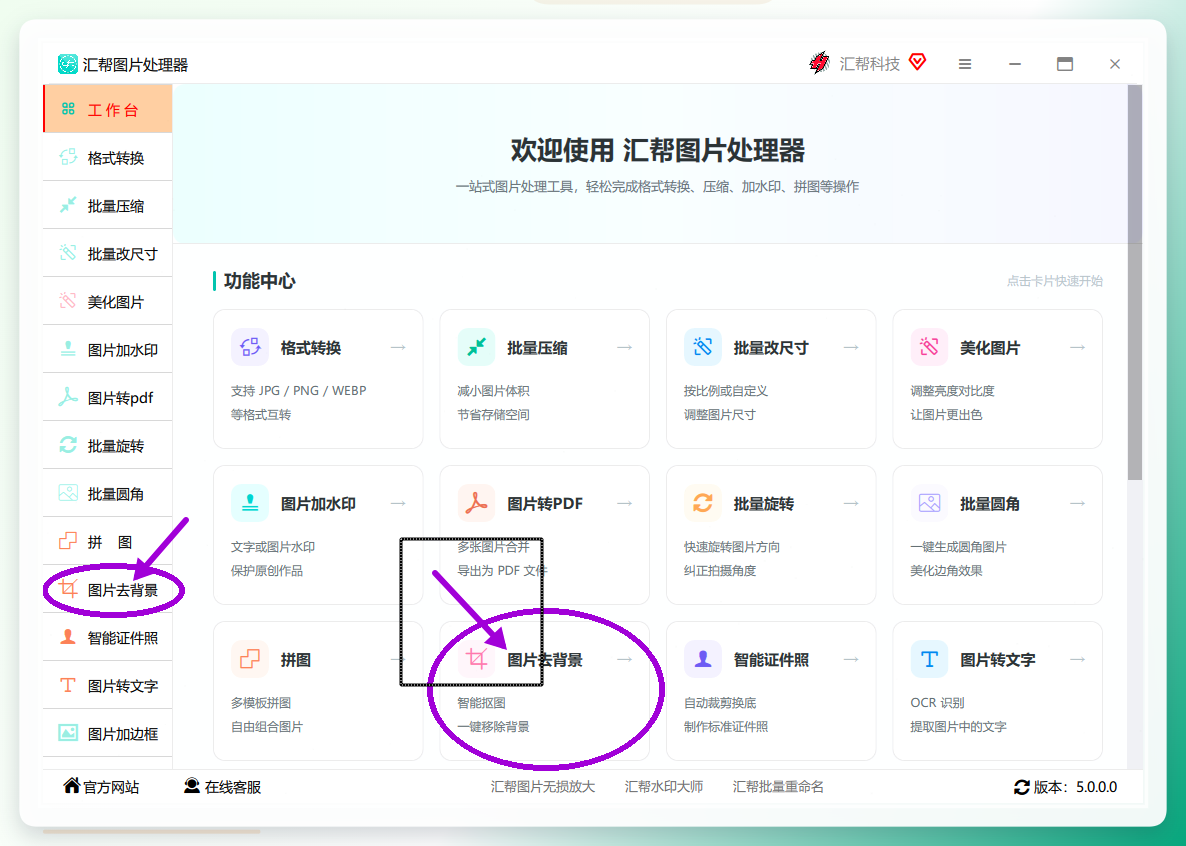The image size is (1186, 846).
Task: Click the 拼图 card icon
Action: [250, 659]
